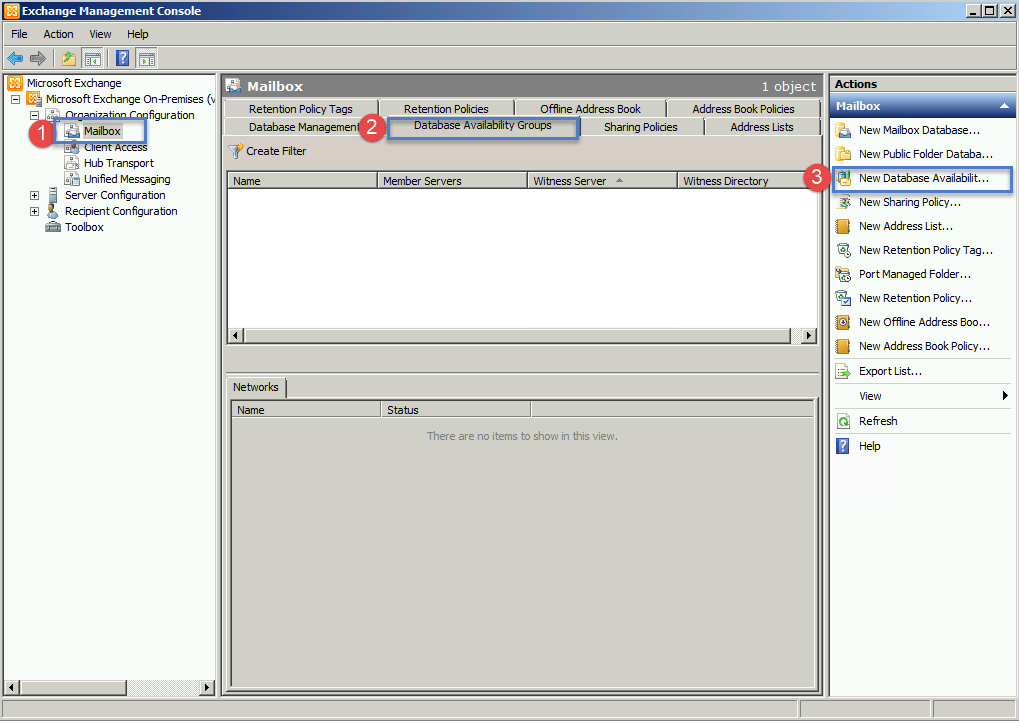Screen dimensions: 1019x721
Task: Click the Hub Transport tree node icon
Action: click(x=72, y=163)
